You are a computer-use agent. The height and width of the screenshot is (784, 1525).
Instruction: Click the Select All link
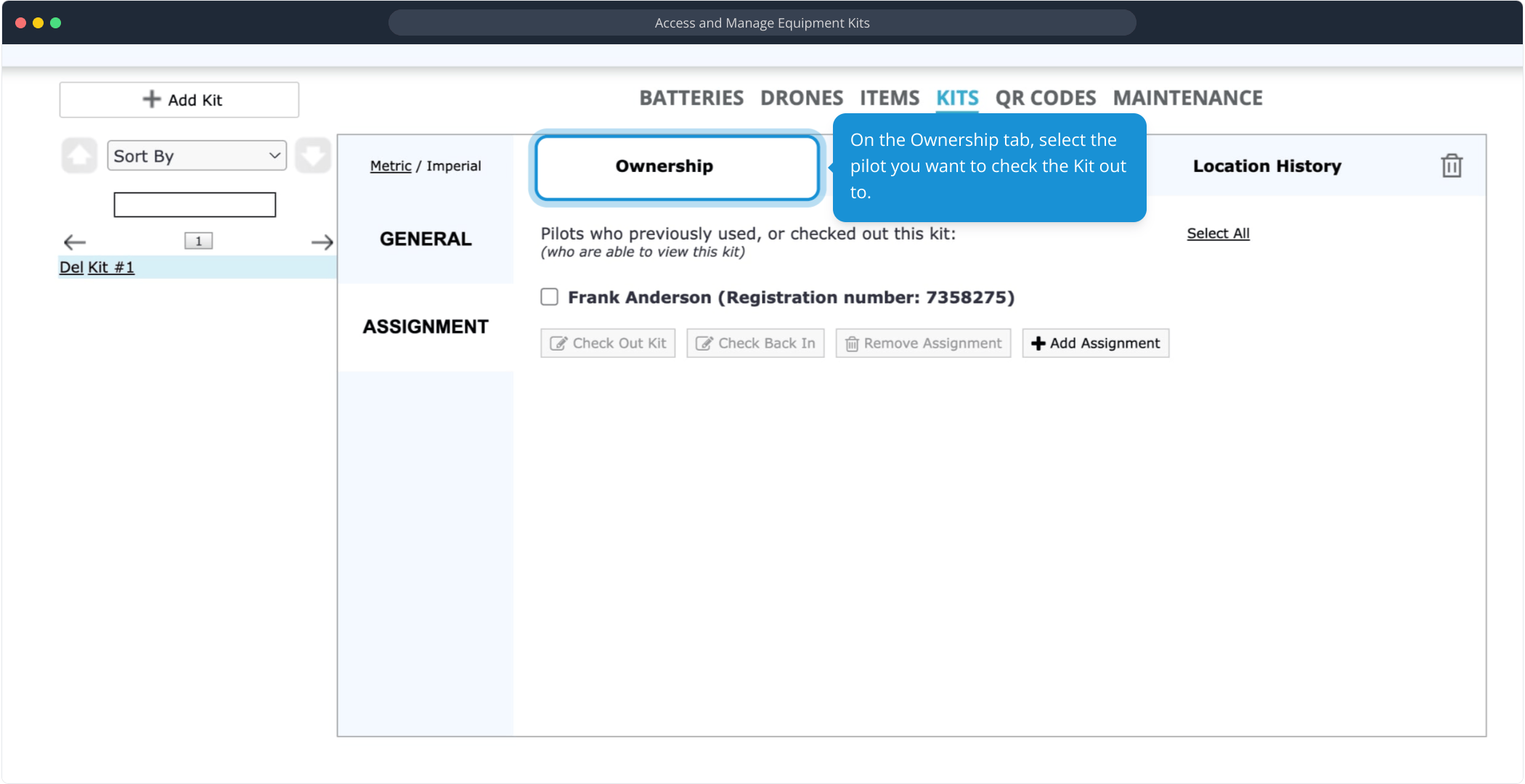pyautogui.click(x=1218, y=234)
